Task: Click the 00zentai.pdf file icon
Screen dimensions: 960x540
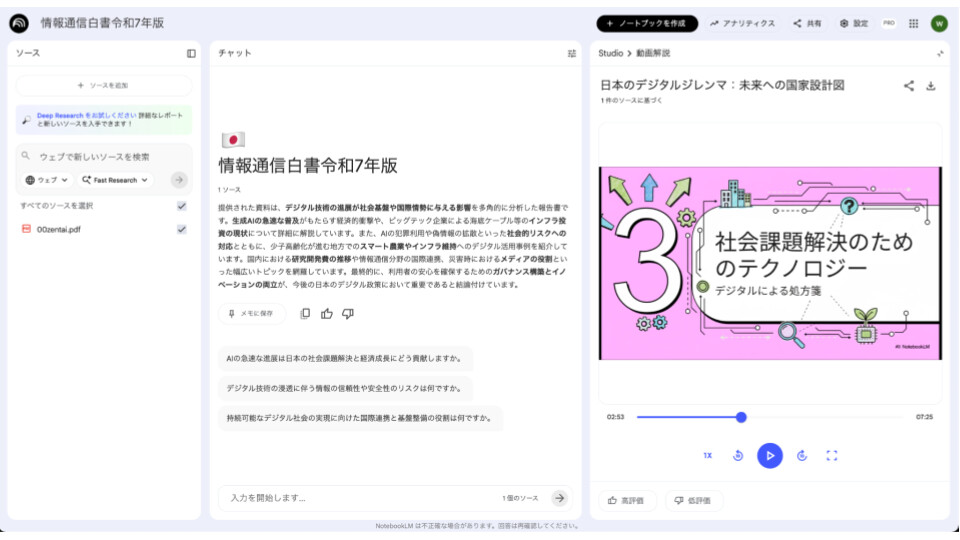Action: click(26, 229)
